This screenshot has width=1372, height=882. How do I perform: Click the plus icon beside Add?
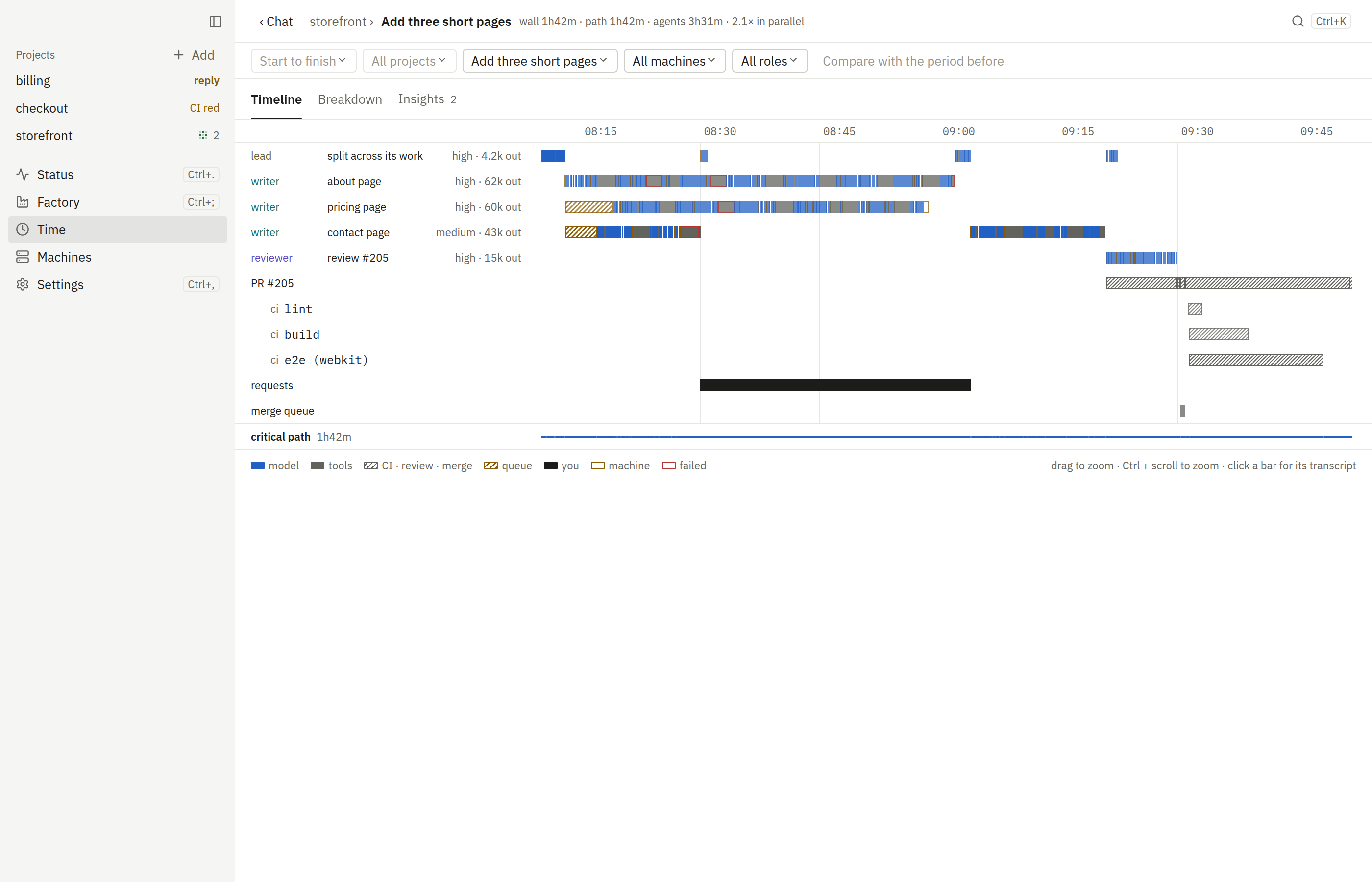pos(179,55)
